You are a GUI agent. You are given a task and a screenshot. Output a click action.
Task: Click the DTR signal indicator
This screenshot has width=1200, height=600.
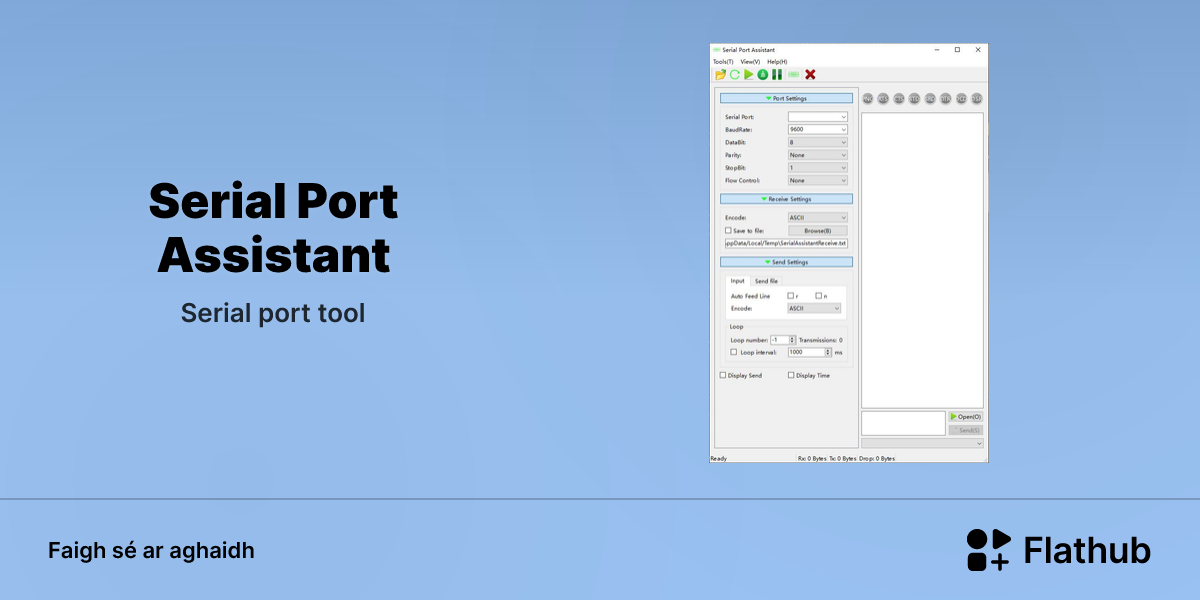(x=945, y=99)
